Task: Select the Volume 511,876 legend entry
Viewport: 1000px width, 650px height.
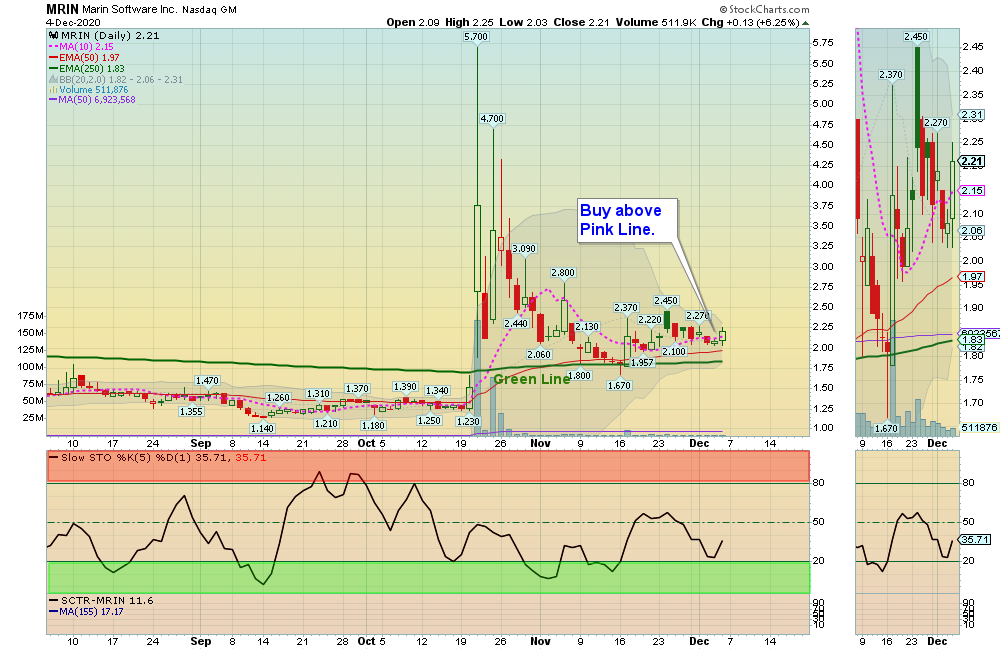Action: point(94,90)
